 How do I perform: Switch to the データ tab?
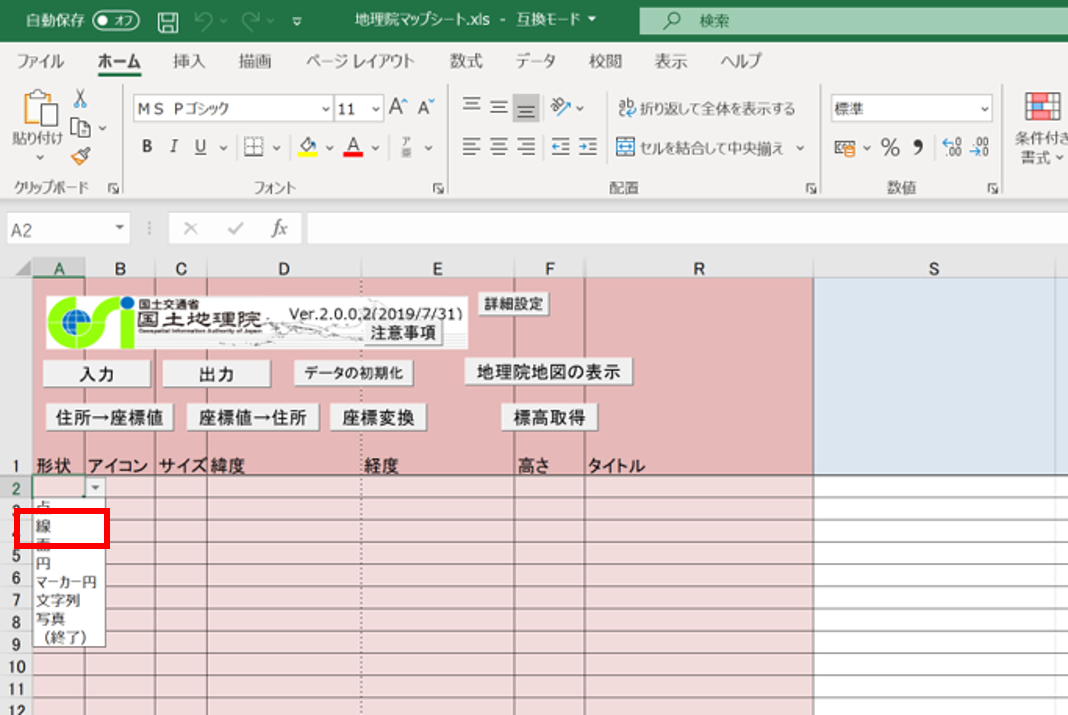[x=535, y=61]
